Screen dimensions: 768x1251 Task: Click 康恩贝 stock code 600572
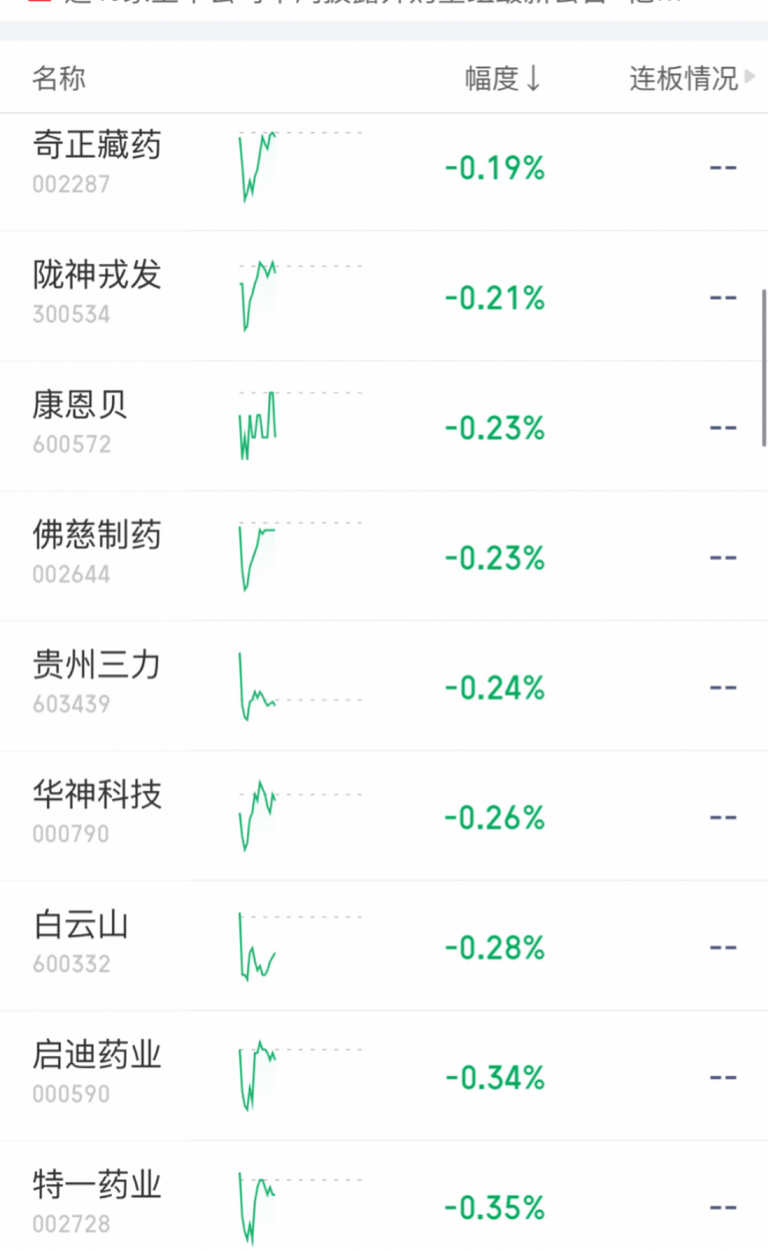click(x=71, y=444)
